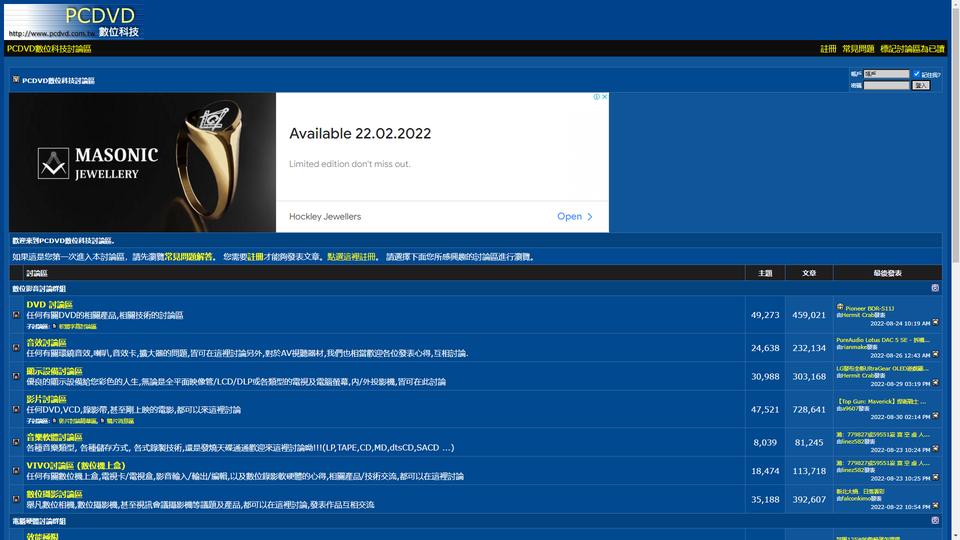Open 常見問題 in the top navigation bar
The height and width of the screenshot is (540, 960).
[858, 49]
